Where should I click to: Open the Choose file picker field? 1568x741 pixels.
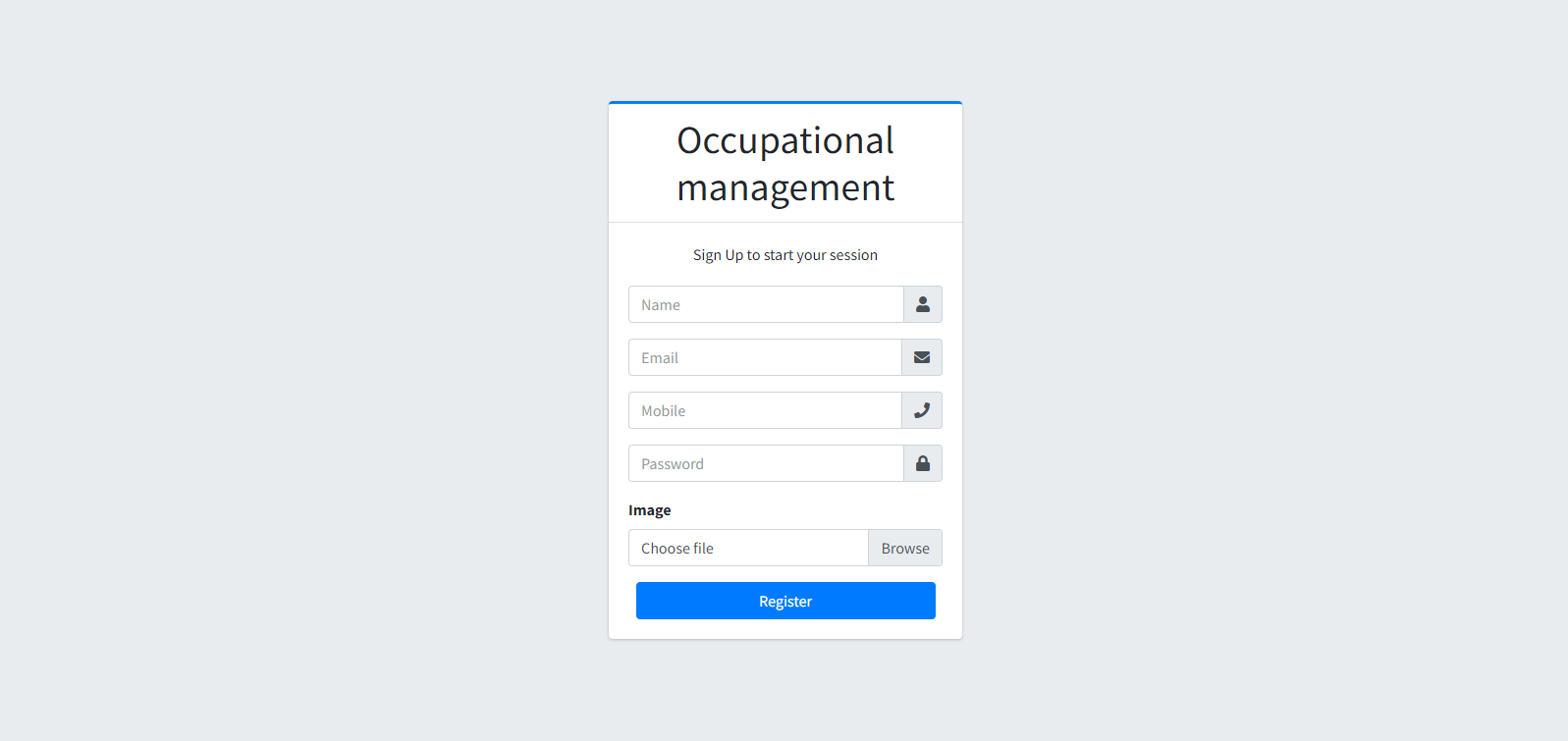pos(748,548)
